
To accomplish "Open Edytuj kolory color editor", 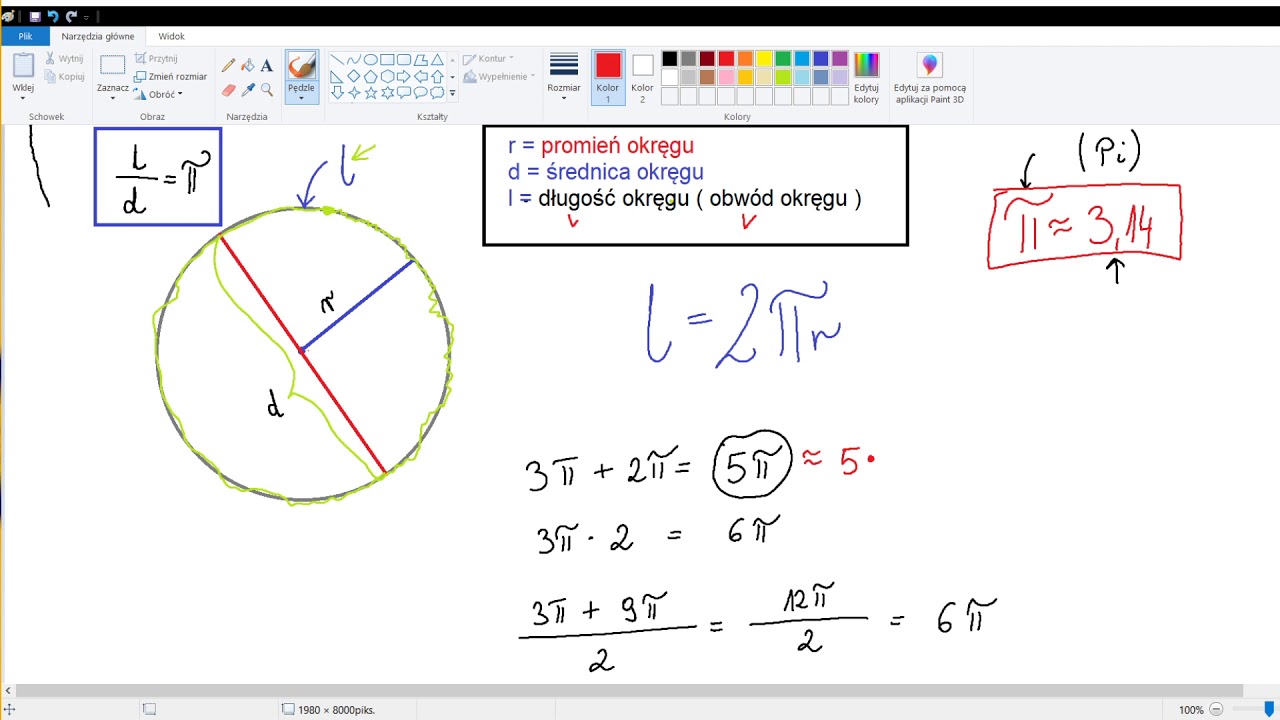I will click(866, 78).
